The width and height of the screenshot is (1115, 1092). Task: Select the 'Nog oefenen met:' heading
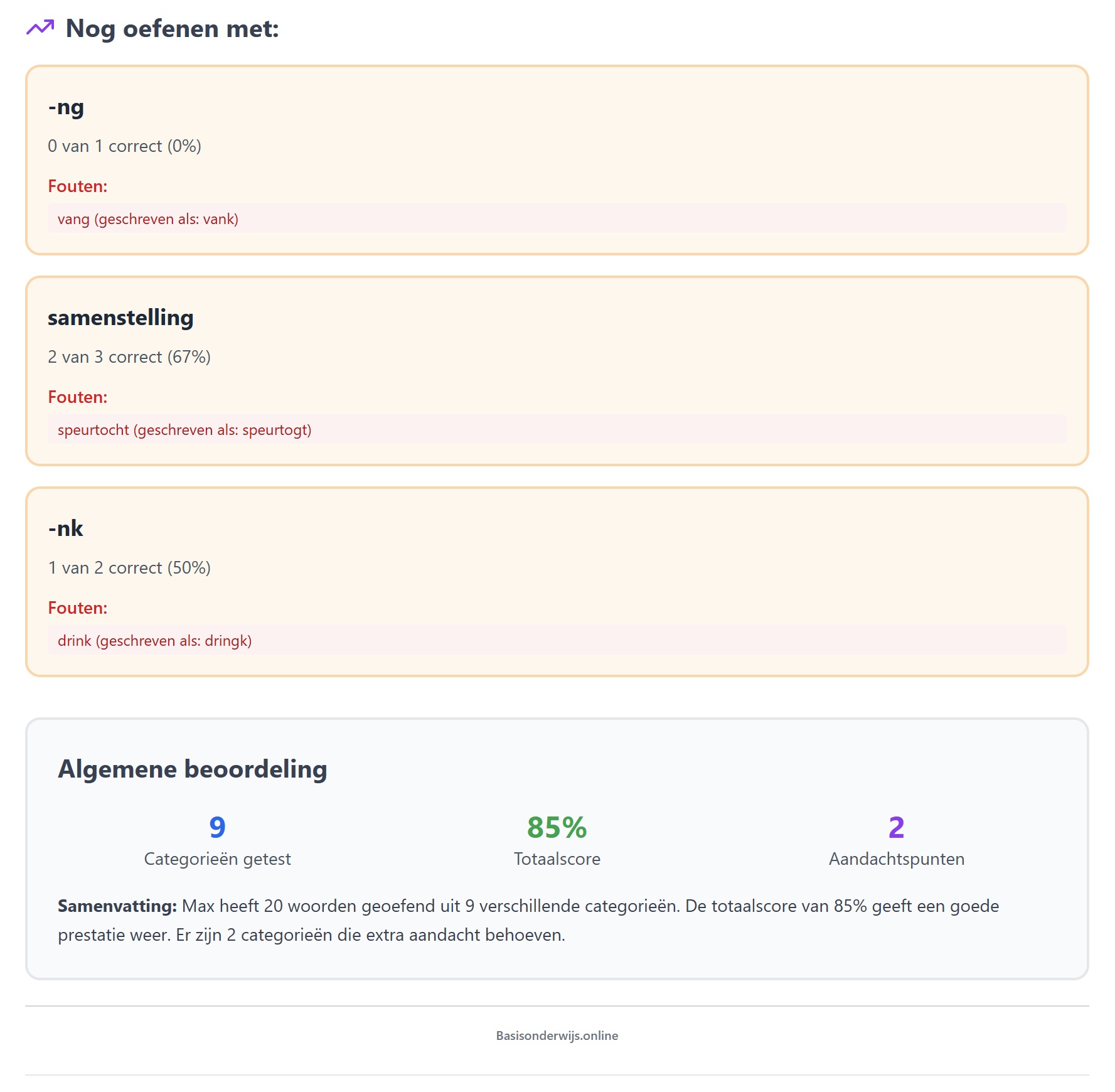tap(172, 28)
